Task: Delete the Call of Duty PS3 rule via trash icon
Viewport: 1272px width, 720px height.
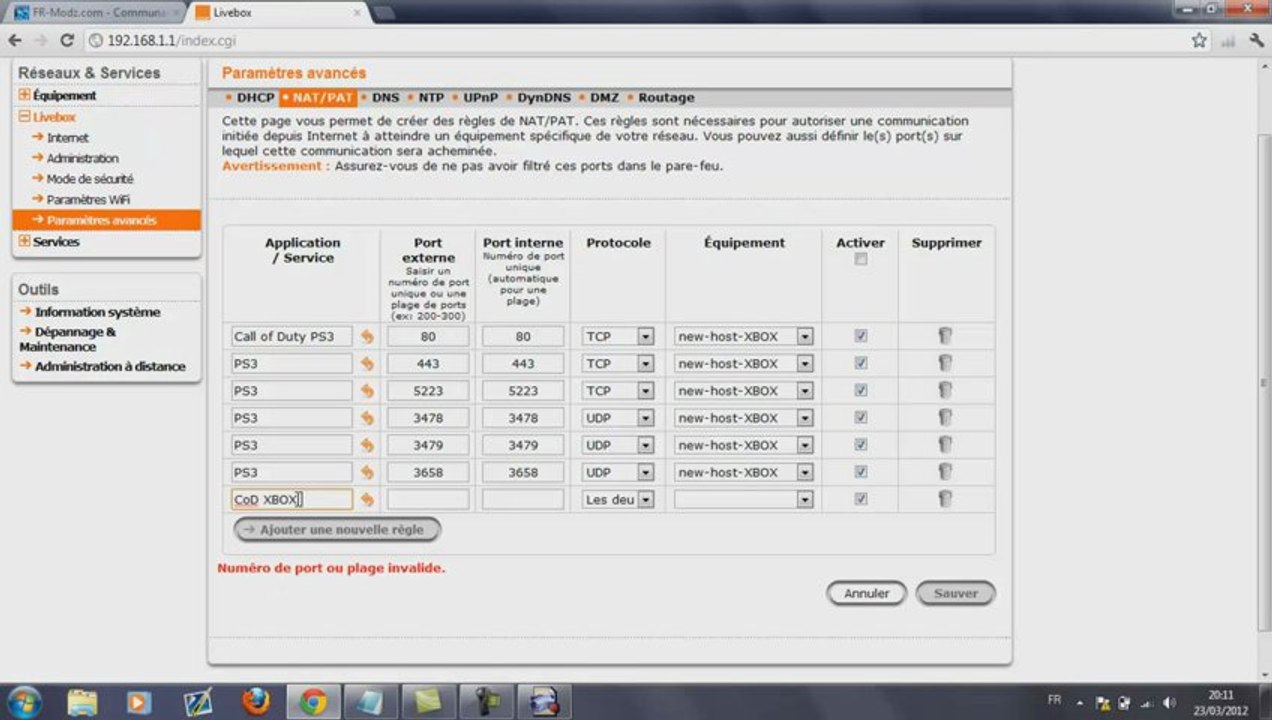Action: 945,336
